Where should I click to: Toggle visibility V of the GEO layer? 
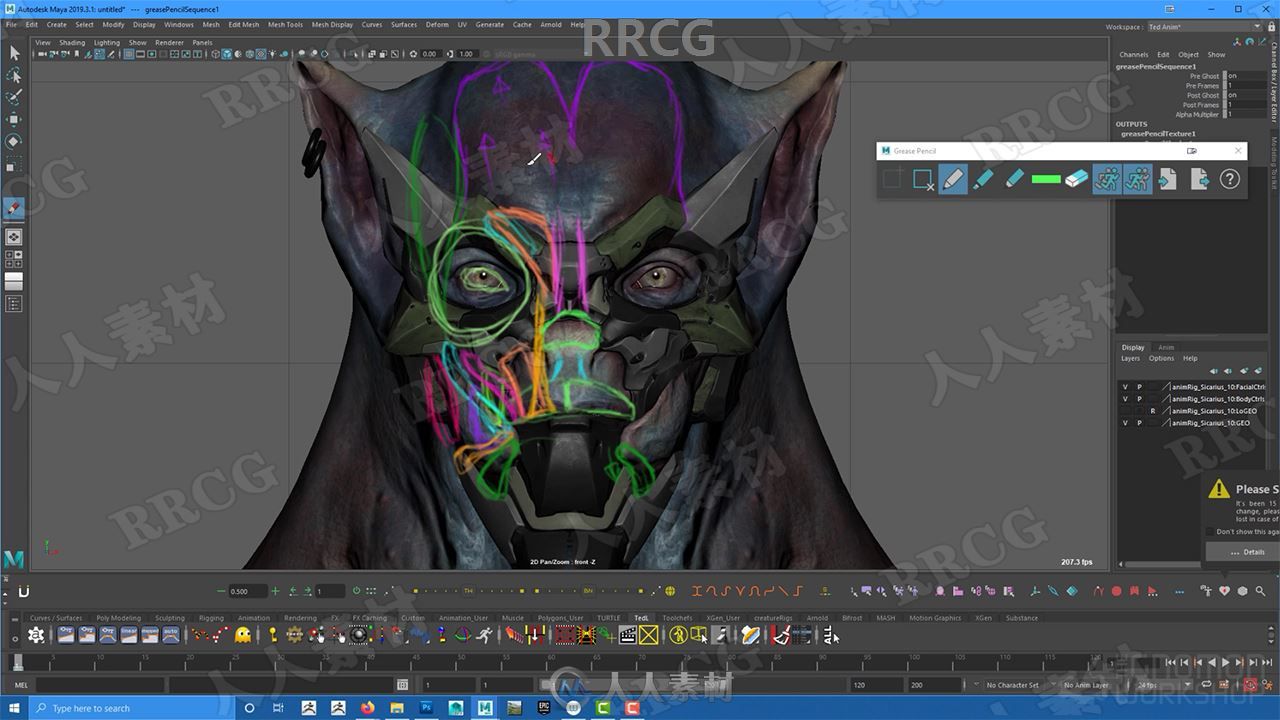(1125, 423)
